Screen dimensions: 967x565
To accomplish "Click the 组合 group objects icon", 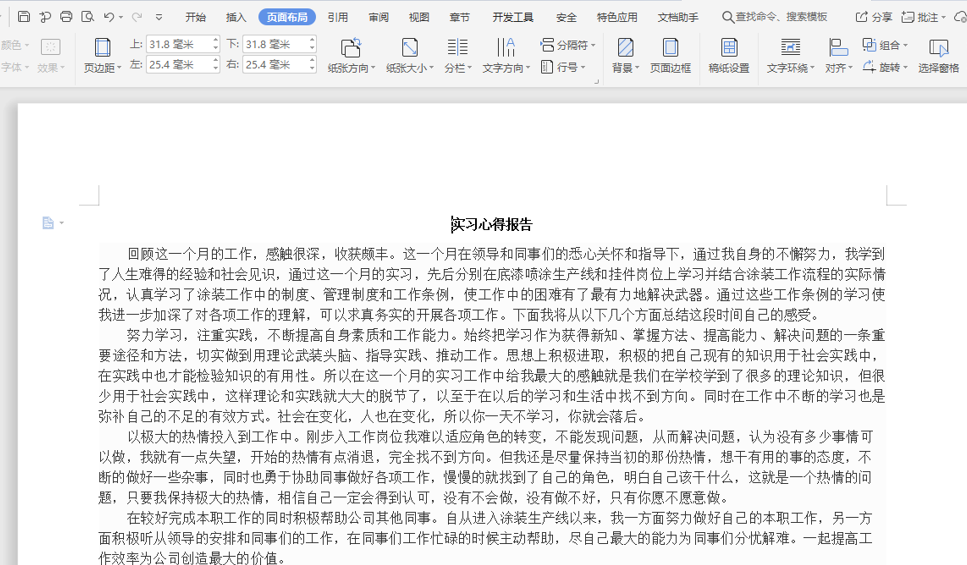I will [869, 44].
